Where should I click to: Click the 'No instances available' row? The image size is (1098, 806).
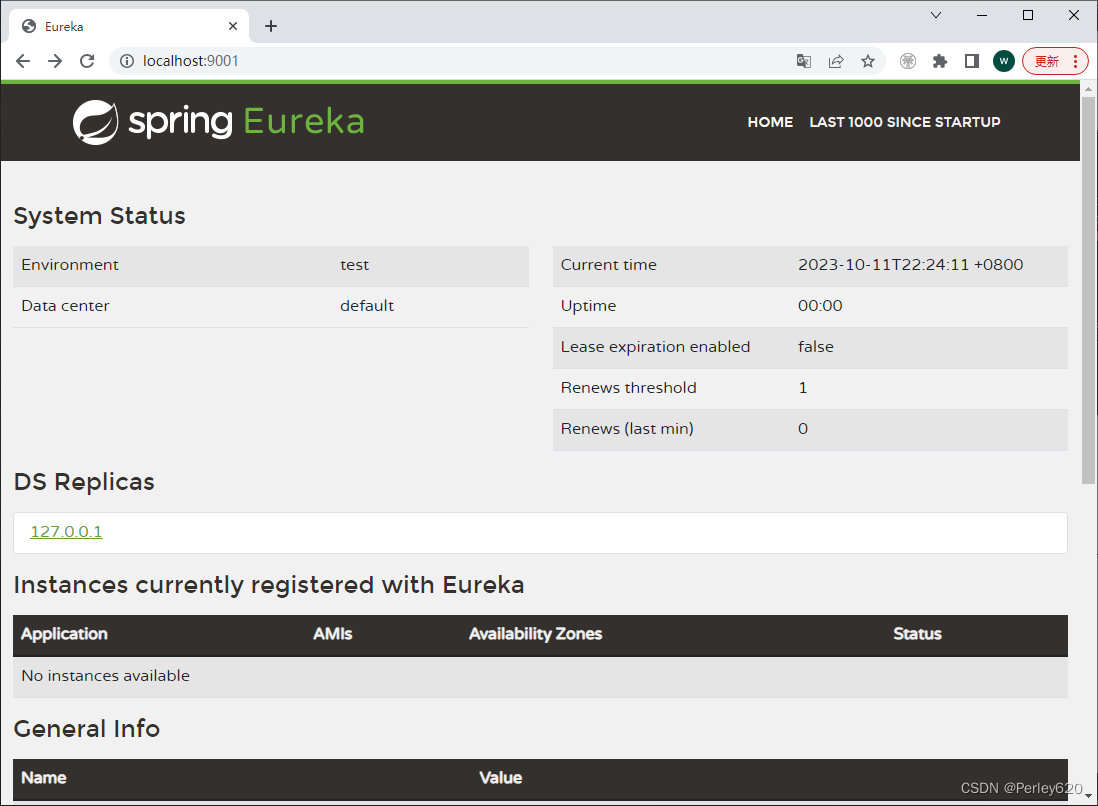tap(540, 676)
